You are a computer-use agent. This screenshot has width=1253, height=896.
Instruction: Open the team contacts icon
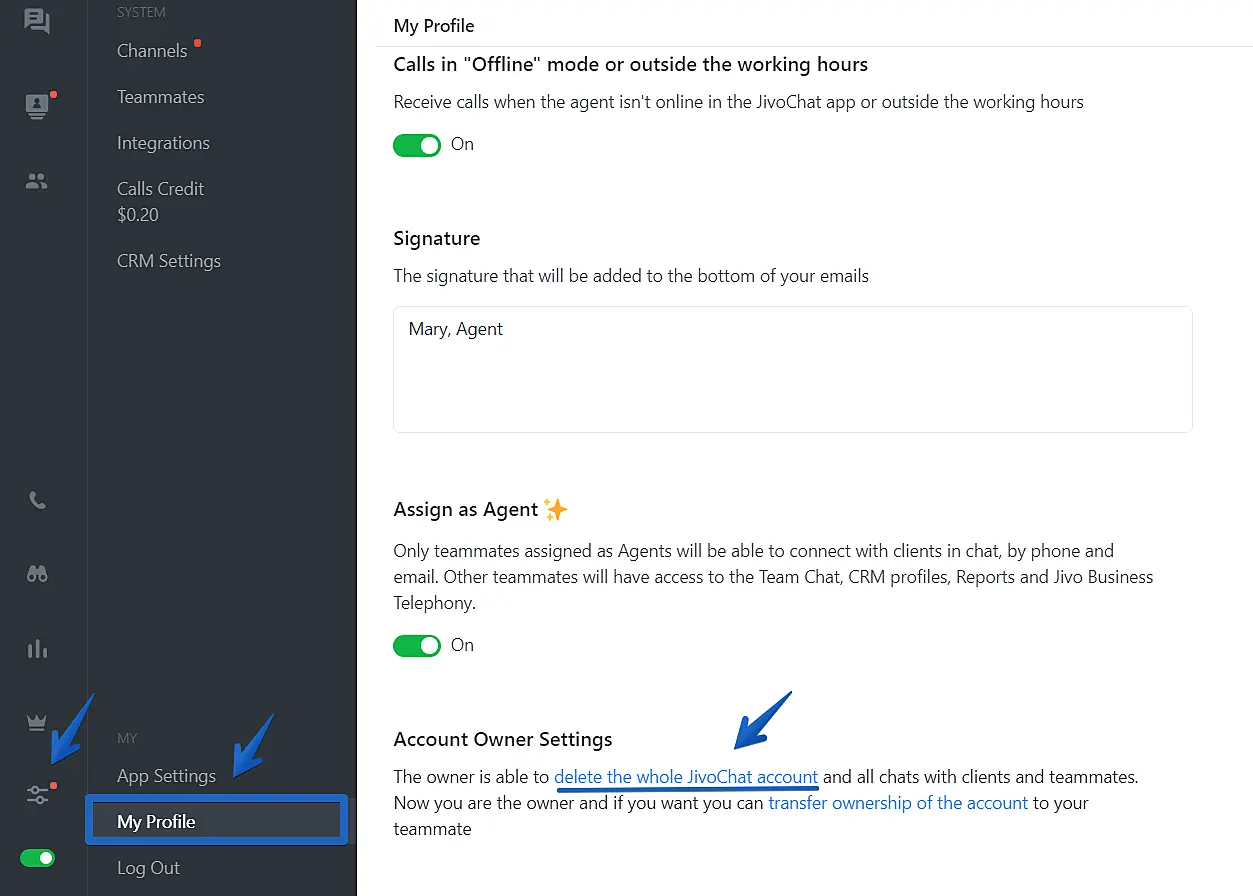37,181
